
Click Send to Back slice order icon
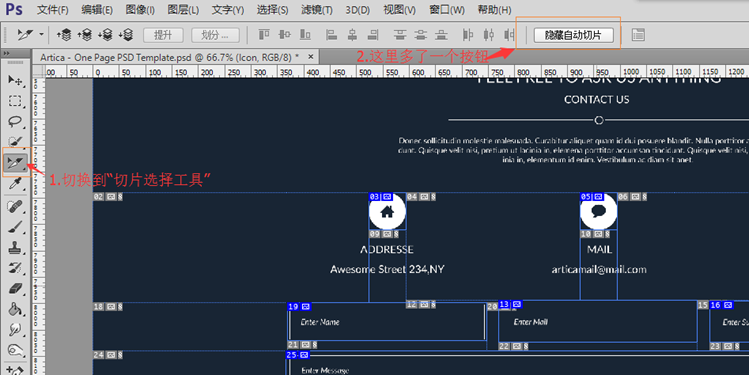click(x=126, y=34)
